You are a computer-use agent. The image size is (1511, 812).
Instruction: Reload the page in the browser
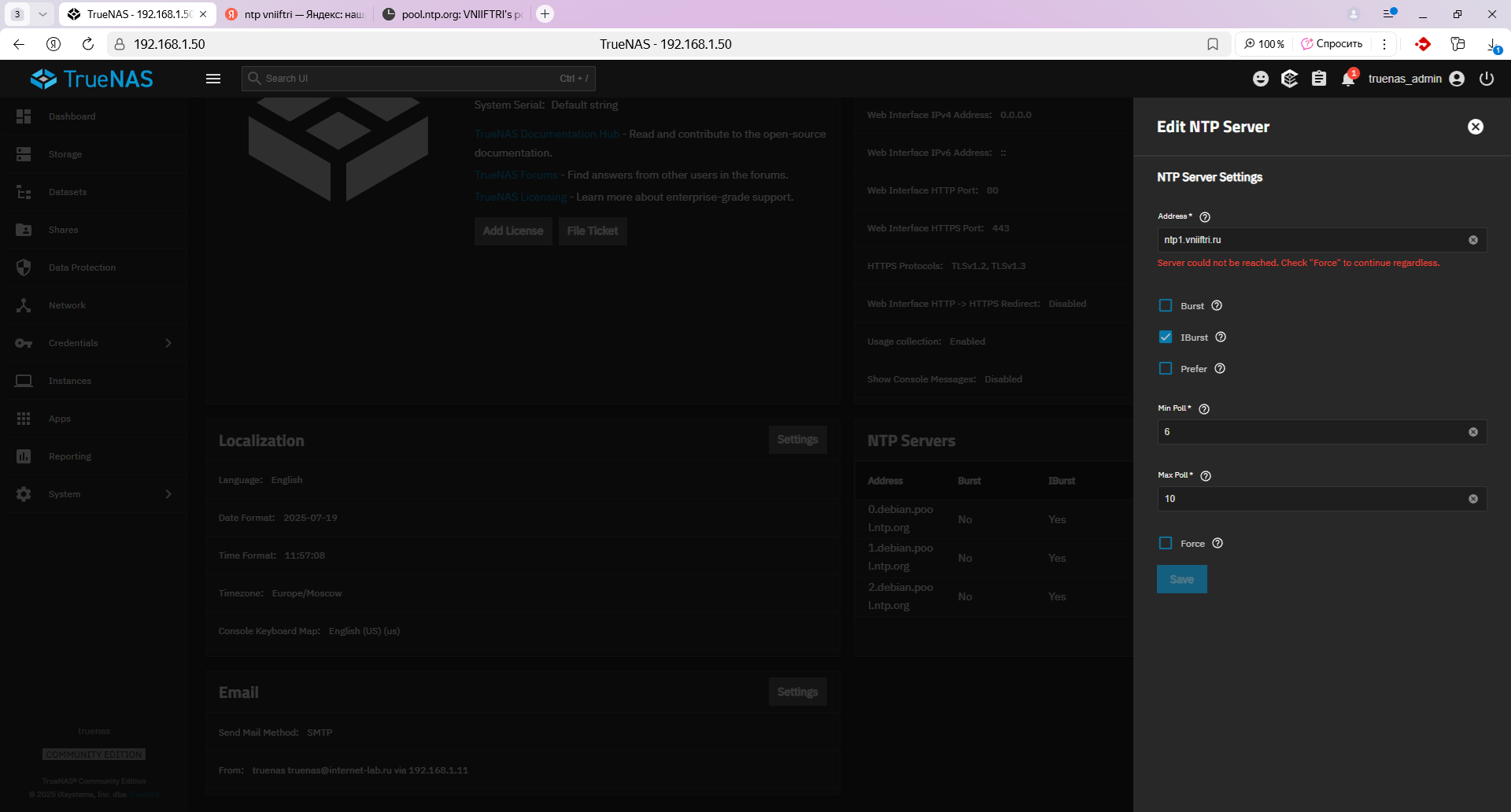[x=88, y=44]
